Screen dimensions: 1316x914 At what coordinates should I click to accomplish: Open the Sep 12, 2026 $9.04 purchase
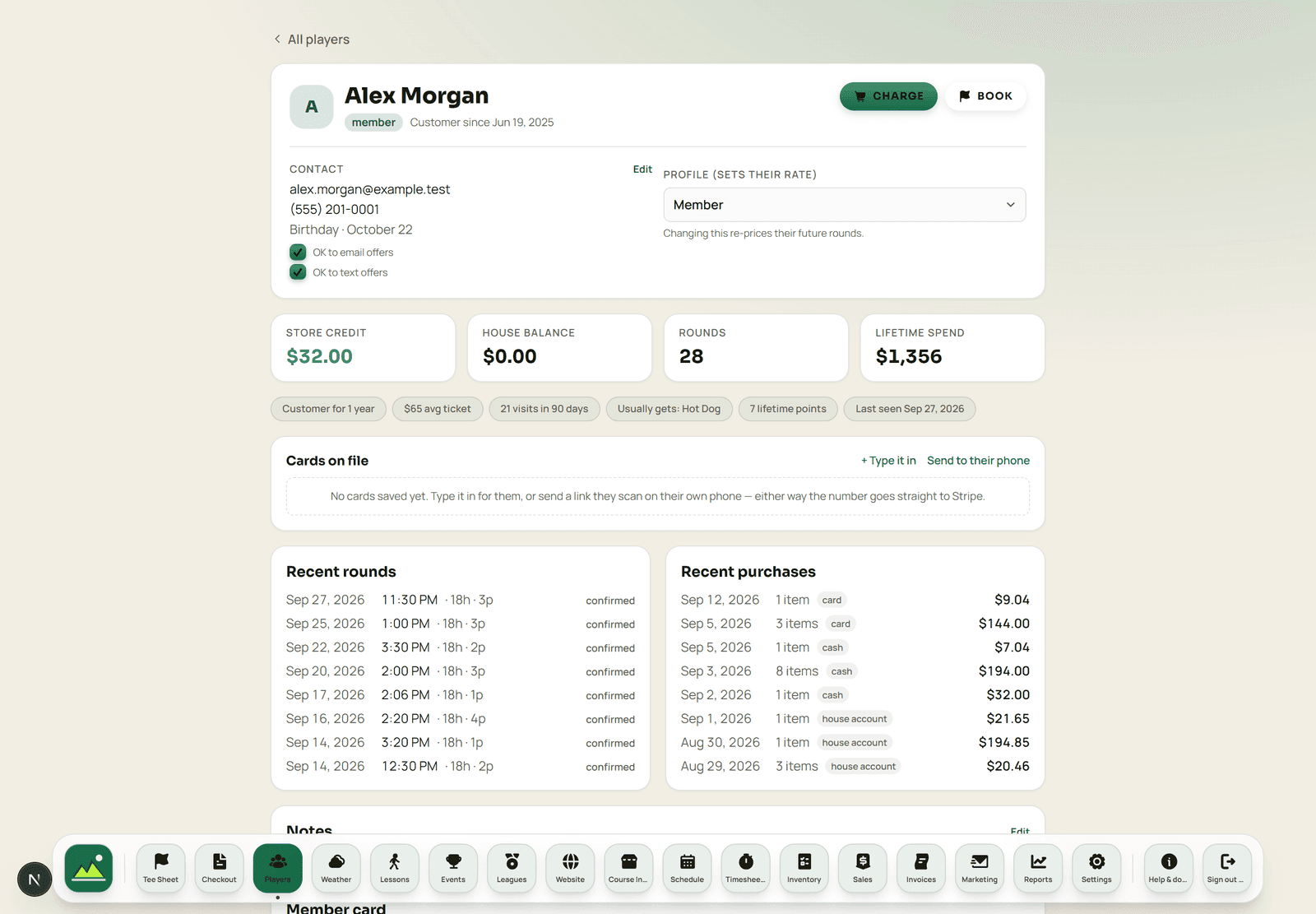click(855, 601)
